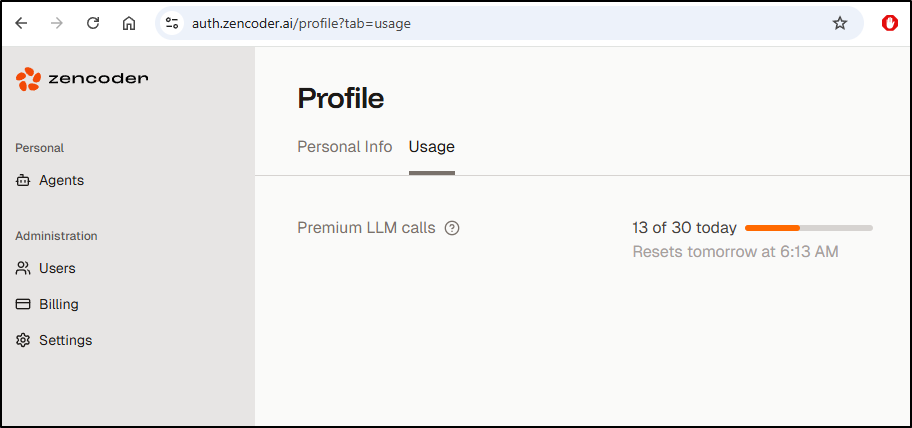Click the people icon beside Users

(x=23, y=268)
